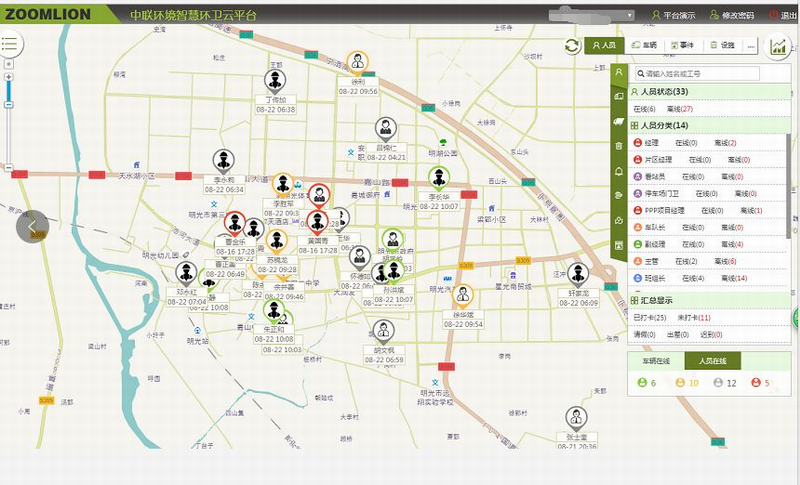Filter by 在线(6) online personnel
Viewport: 800px width, 485px height.
pyautogui.click(x=644, y=109)
